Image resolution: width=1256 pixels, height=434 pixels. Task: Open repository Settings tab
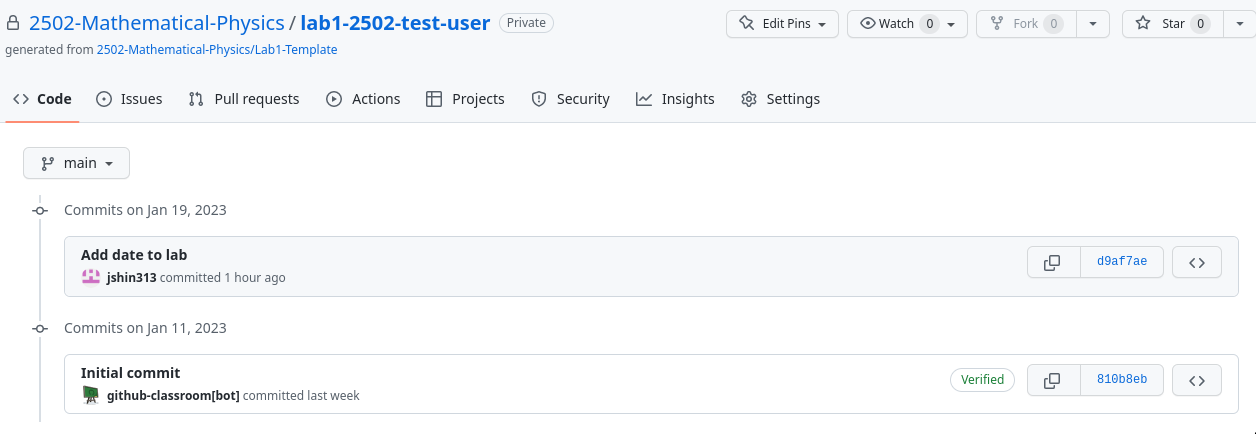coord(780,99)
